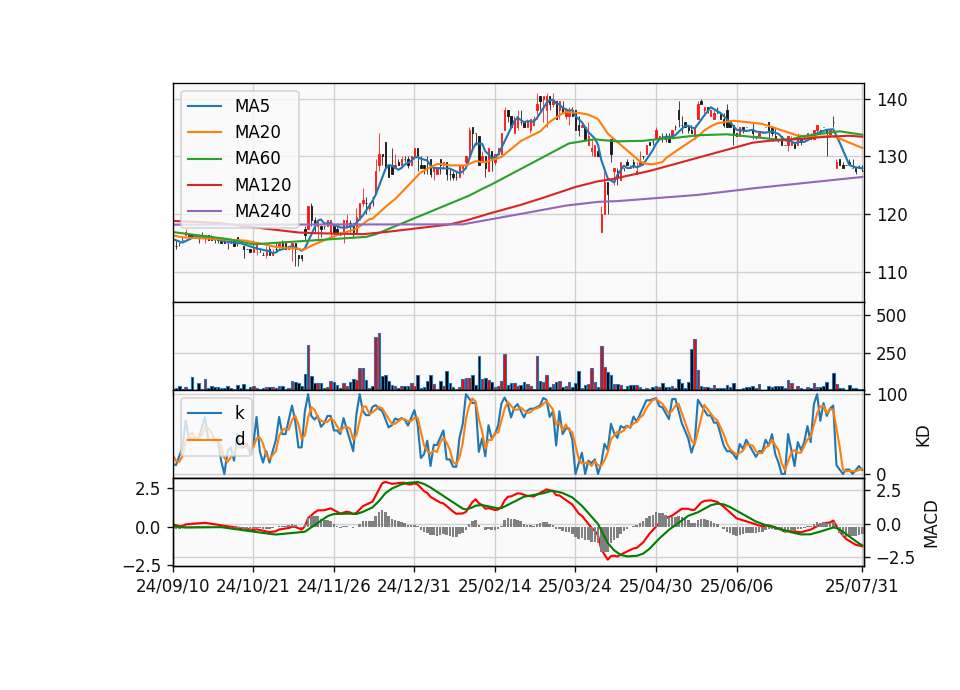Click the MA240 legend label

tap(263, 211)
